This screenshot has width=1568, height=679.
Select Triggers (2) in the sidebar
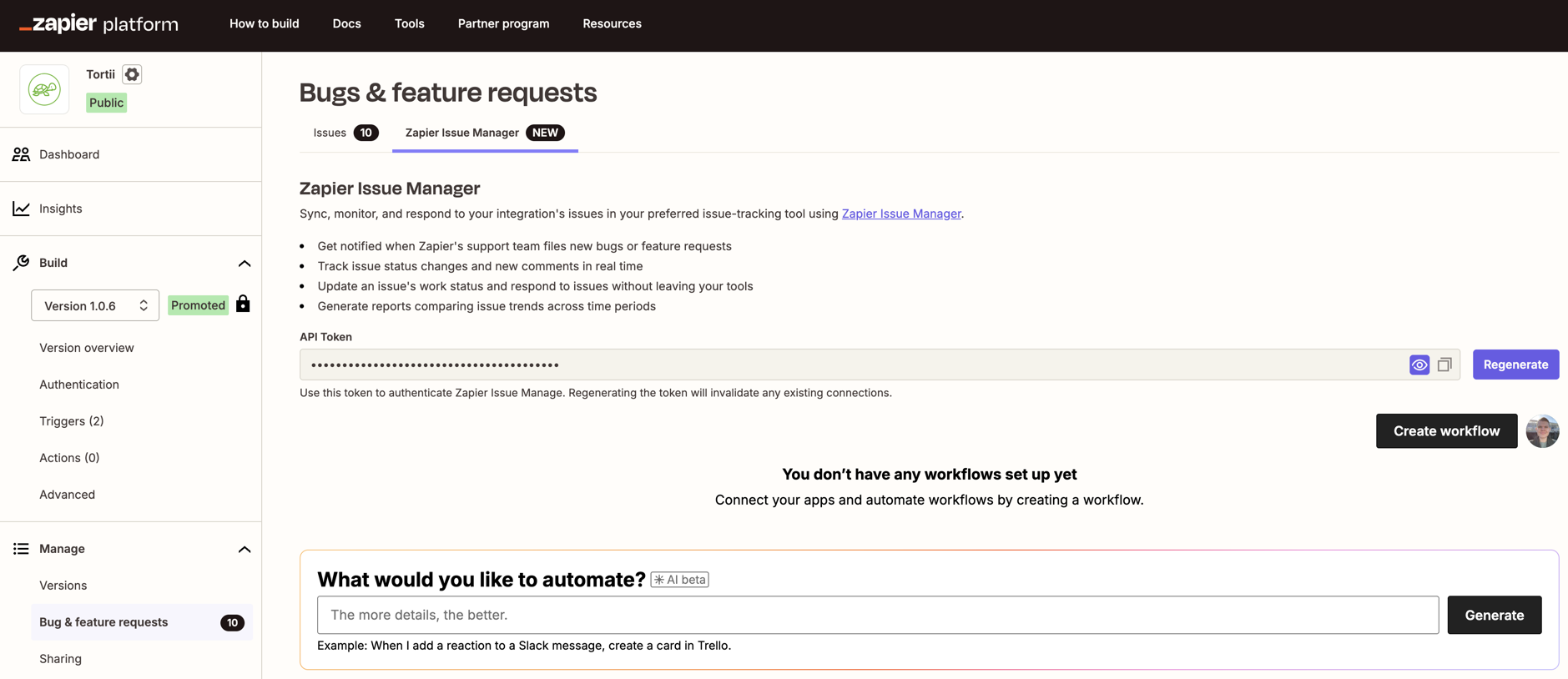click(x=72, y=421)
